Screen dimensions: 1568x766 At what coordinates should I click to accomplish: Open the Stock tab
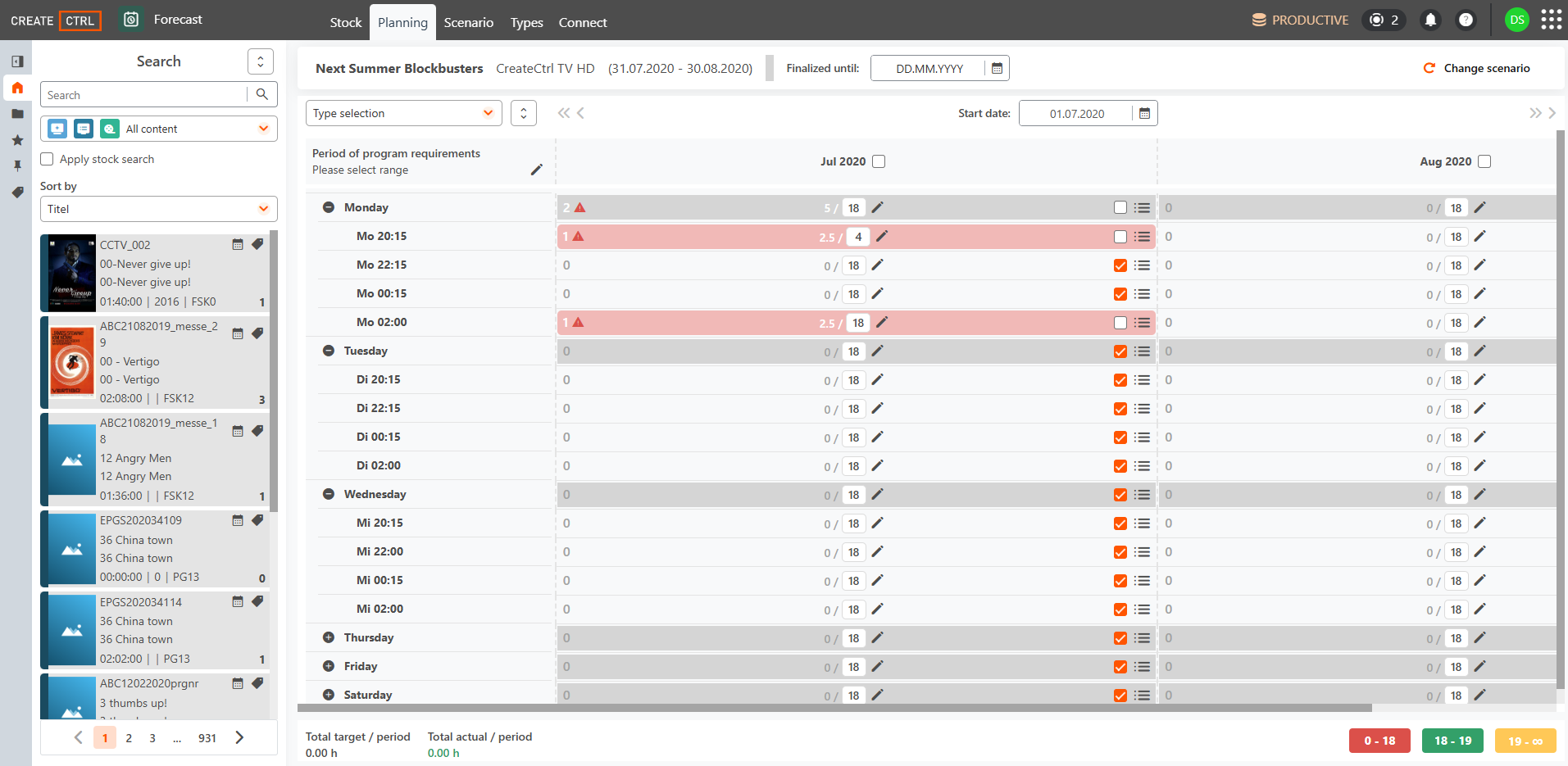[x=346, y=22]
